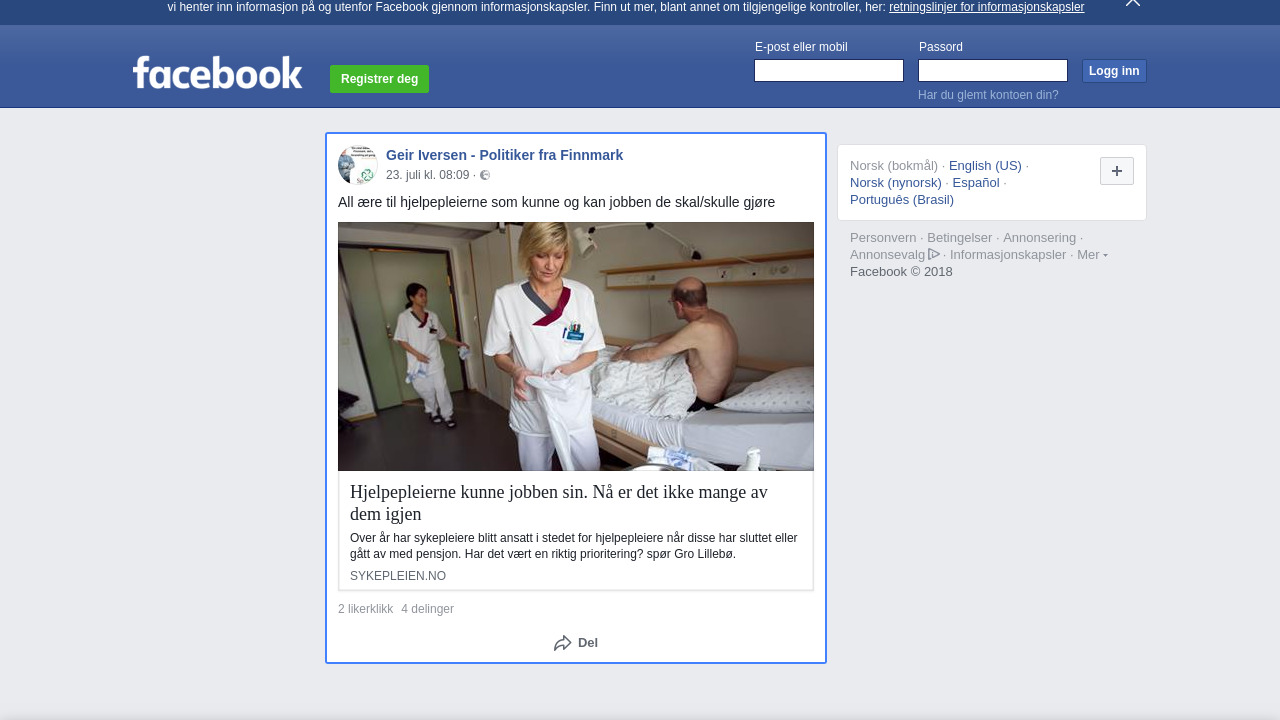Click the Logg inn button
Screen dimensions: 1280x720
pos(1114,71)
